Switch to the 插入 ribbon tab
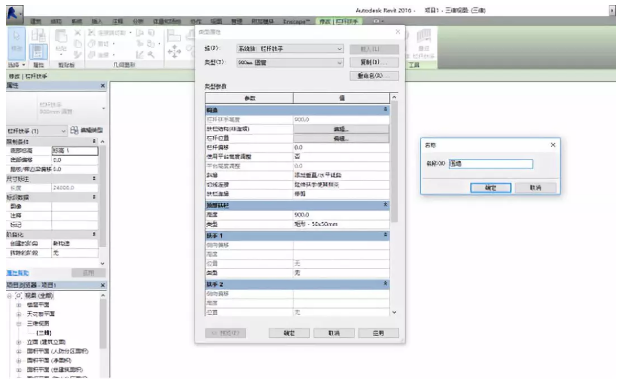622x386 pixels. pyautogui.click(x=97, y=21)
